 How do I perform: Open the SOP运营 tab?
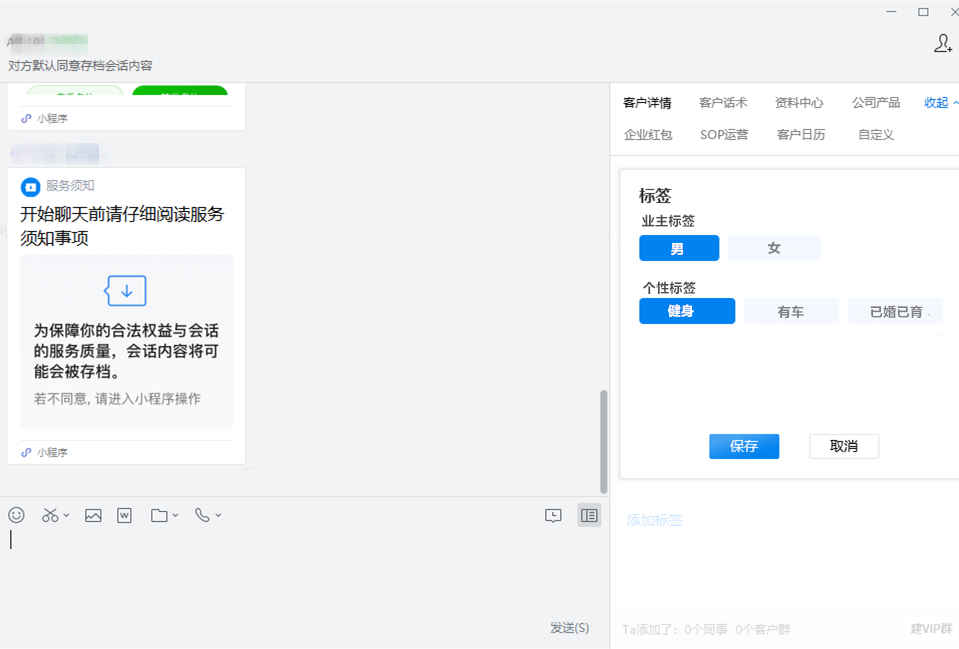(x=723, y=134)
